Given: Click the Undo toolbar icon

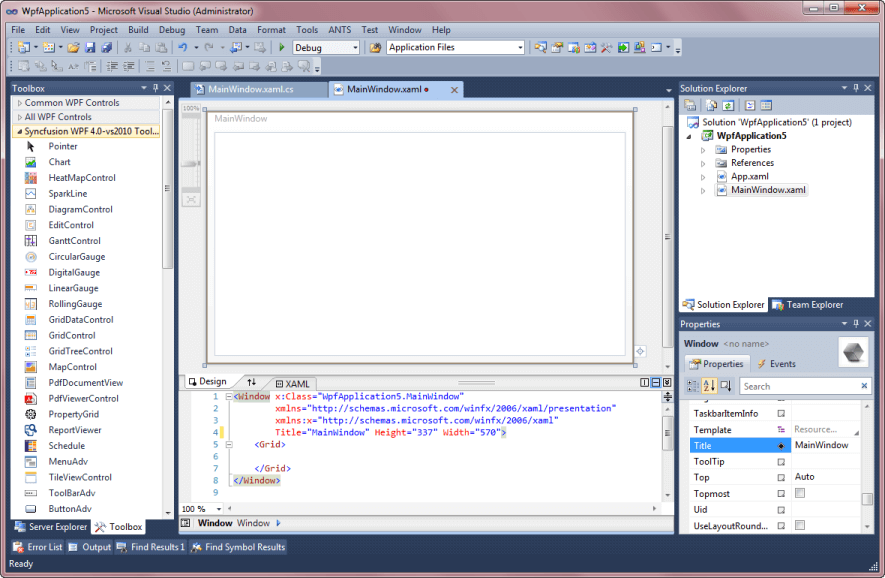Looking at the screenshot, I should (183, 47).
